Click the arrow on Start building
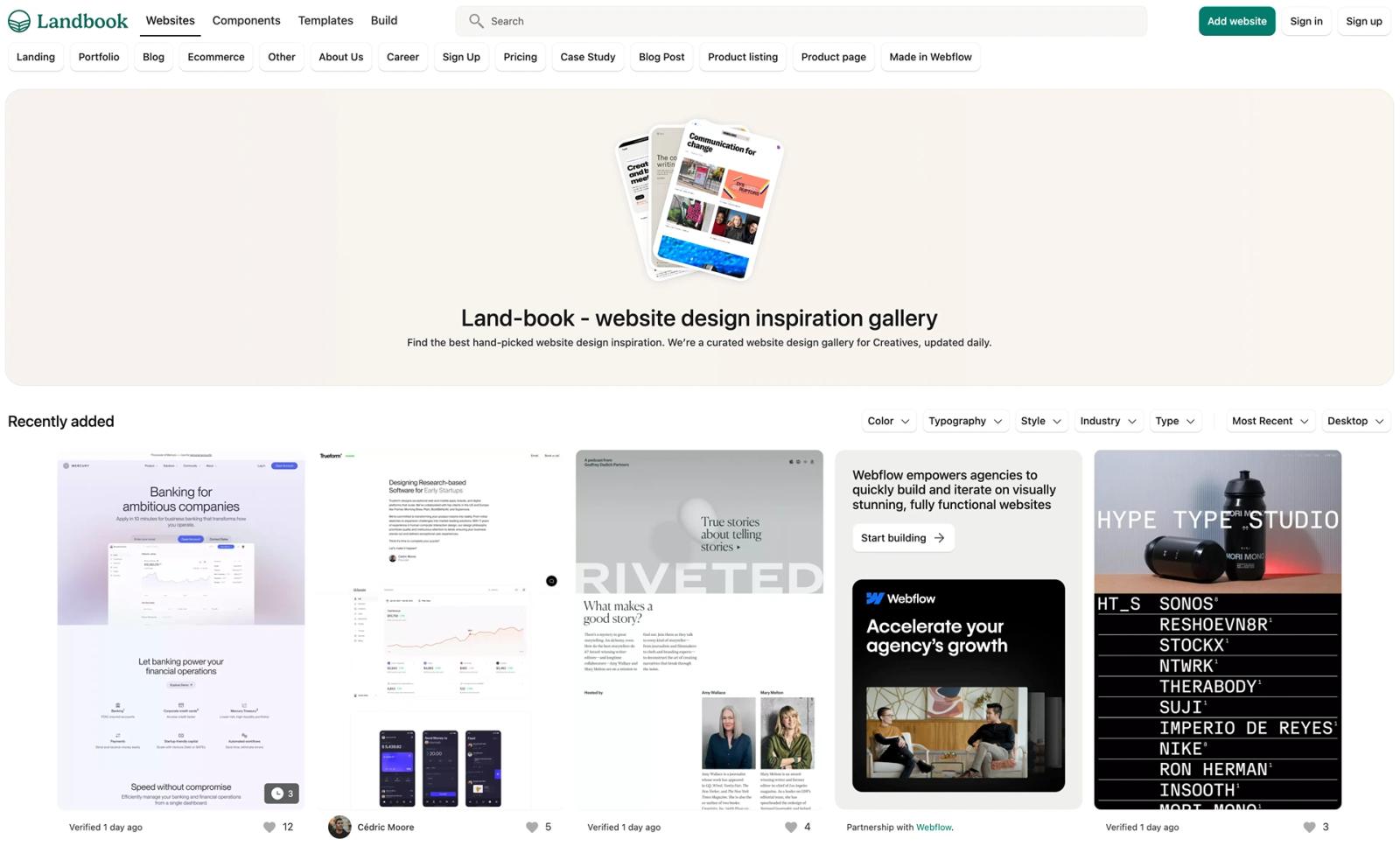Viewport: 1400px width, 846px height. tap(939, 538)
